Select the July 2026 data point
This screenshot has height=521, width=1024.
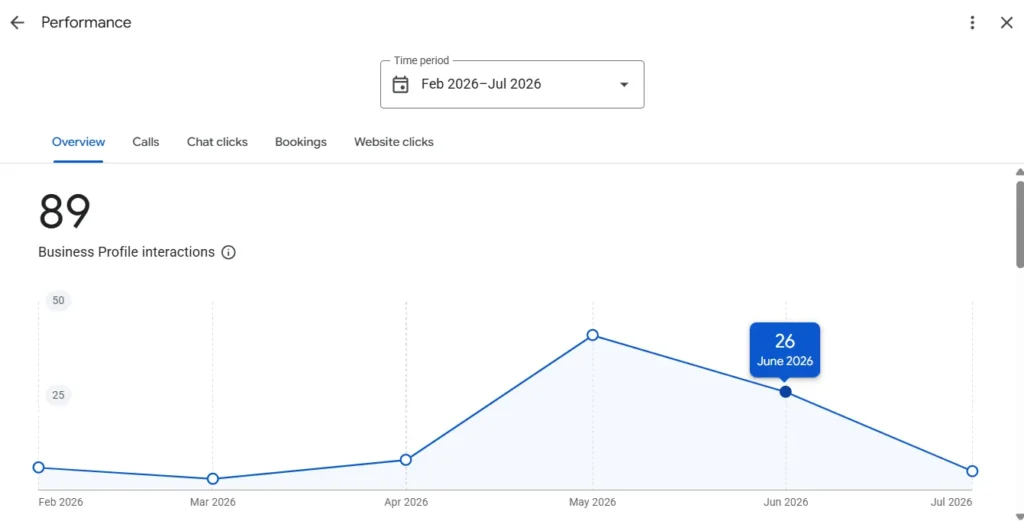click(972, 471)
